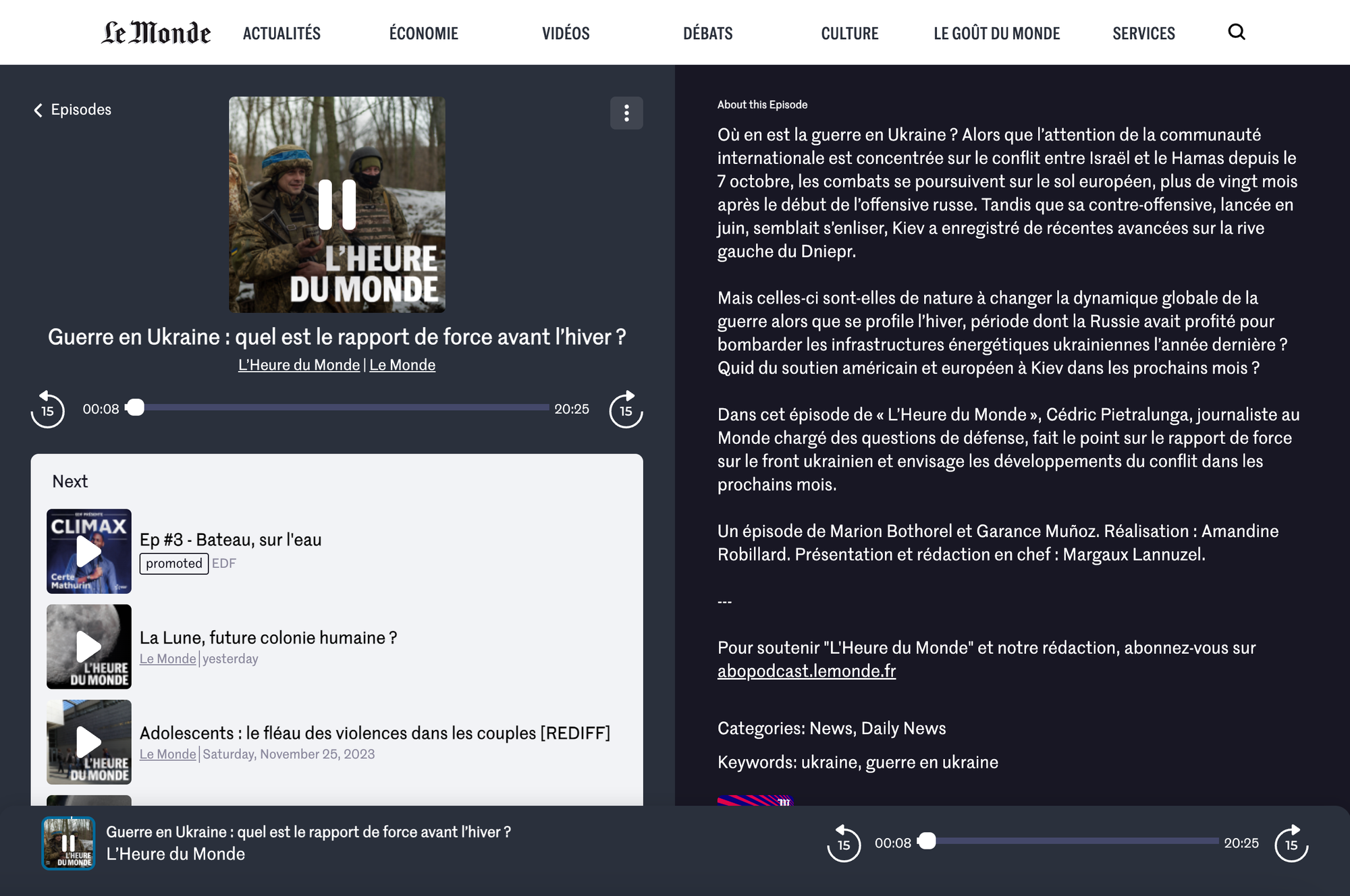Skip forward 15 seconds in bottom bar
Screen dimensions: 1350x896
pos(1291,843)
